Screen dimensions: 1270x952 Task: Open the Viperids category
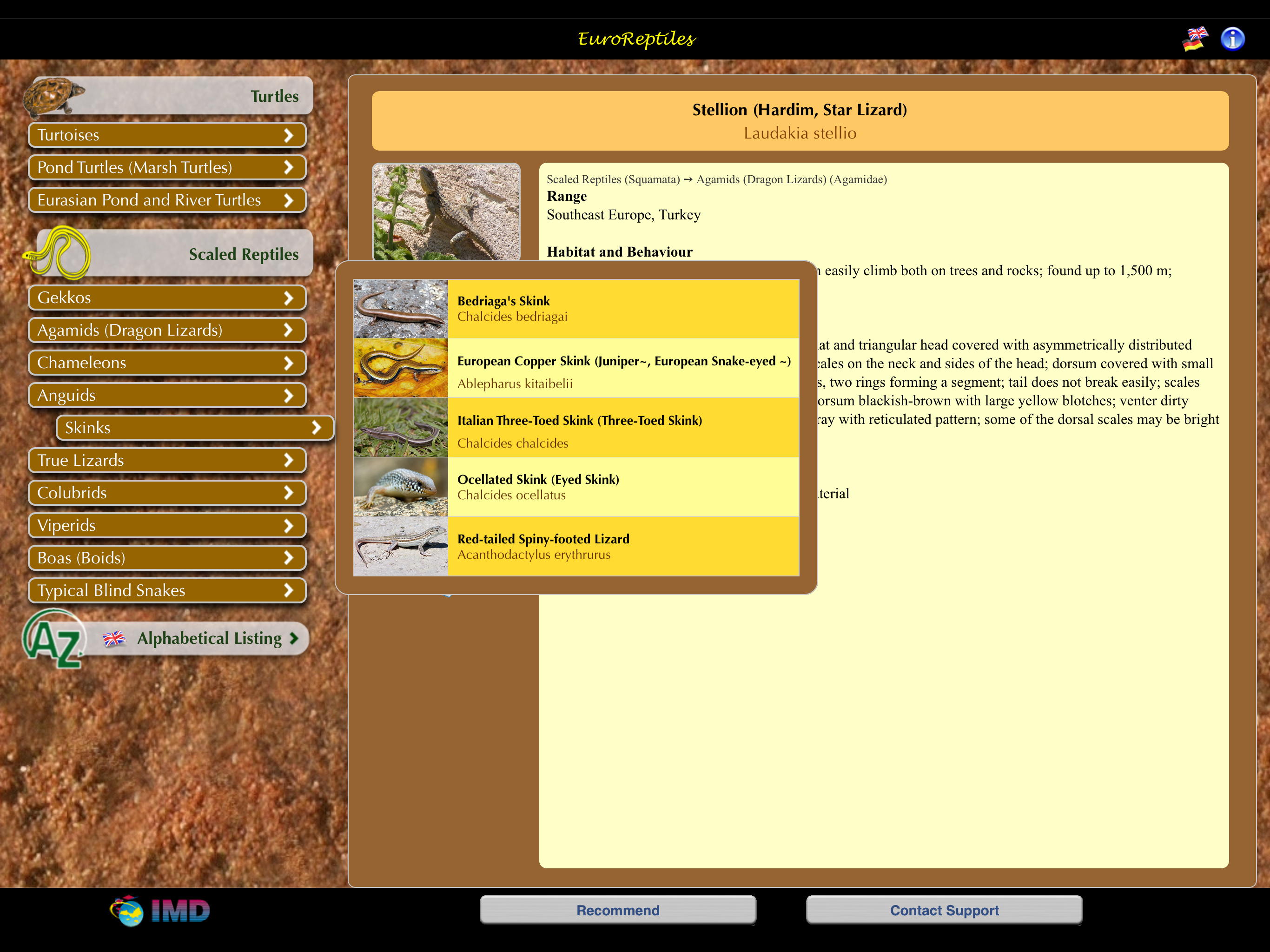pos(167,525)
